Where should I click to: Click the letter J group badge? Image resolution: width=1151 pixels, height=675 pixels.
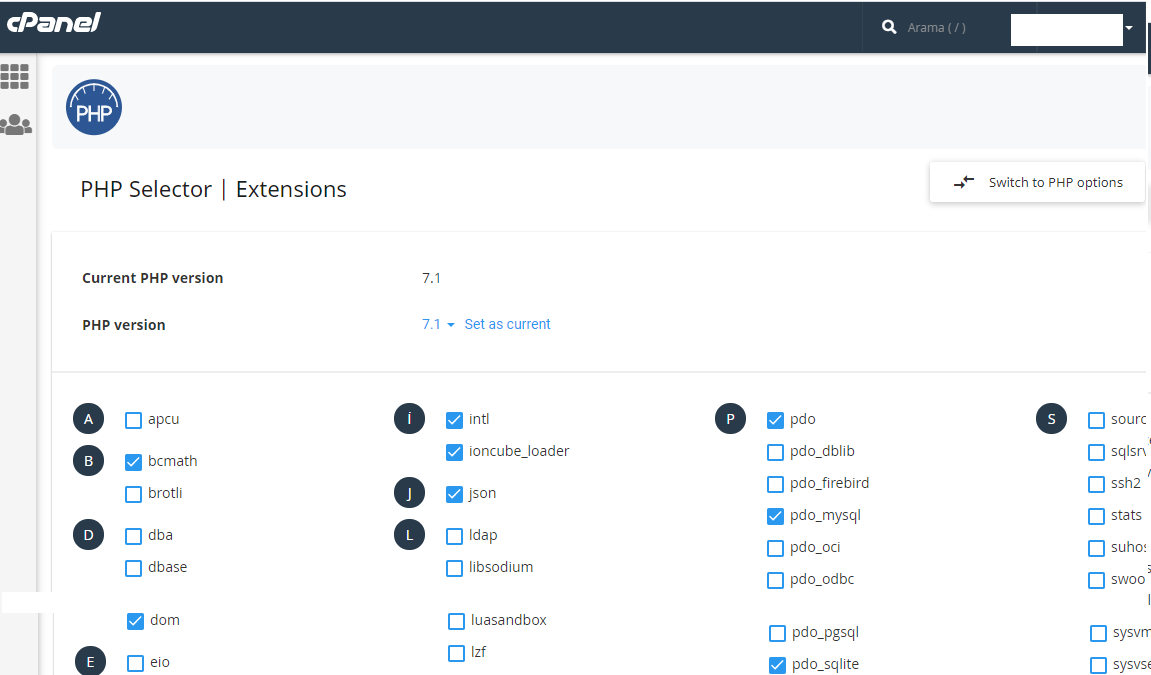click(x=410, y=493)
